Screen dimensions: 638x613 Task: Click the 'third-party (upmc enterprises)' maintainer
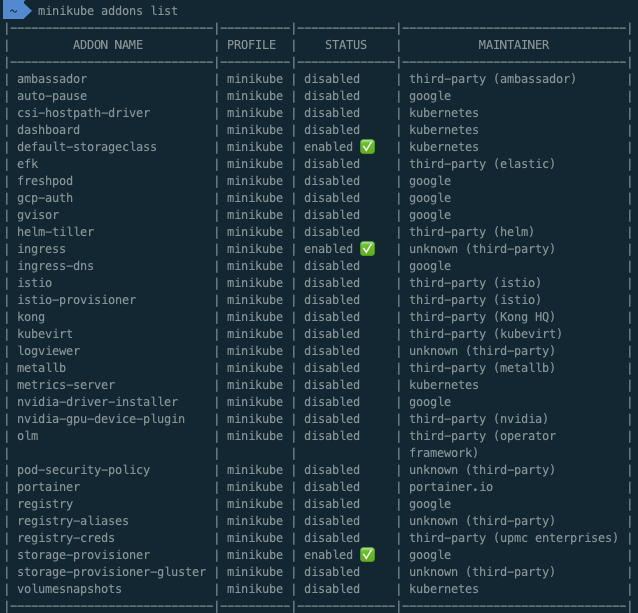[x=514, y=538]
